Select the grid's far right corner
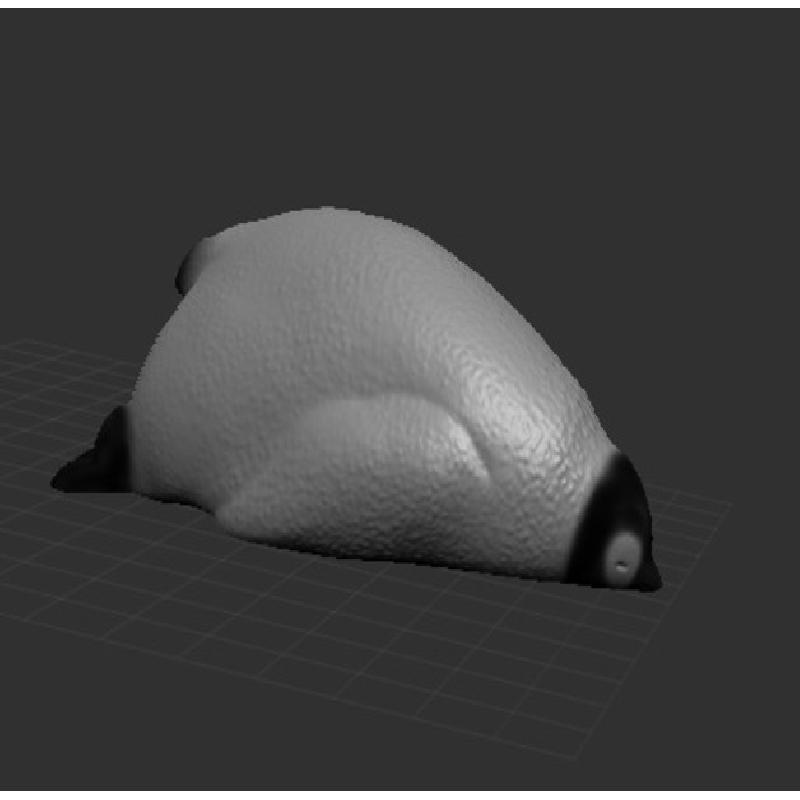The image size is (800, 800). (x=731, y=503)
